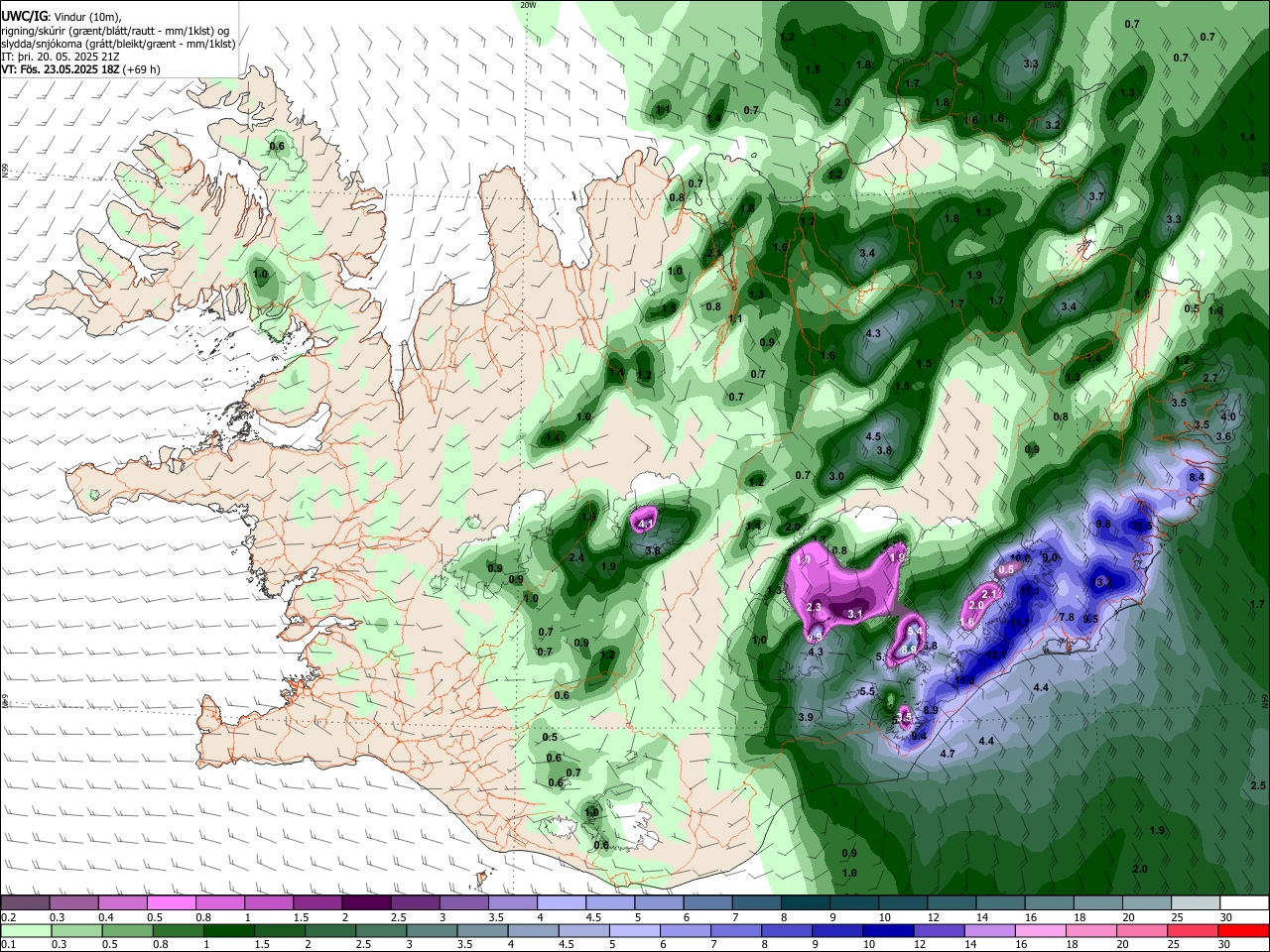Select the 5.5 value near the south coast
Screen dimensions: 1270x952
[x=867, y=691]
